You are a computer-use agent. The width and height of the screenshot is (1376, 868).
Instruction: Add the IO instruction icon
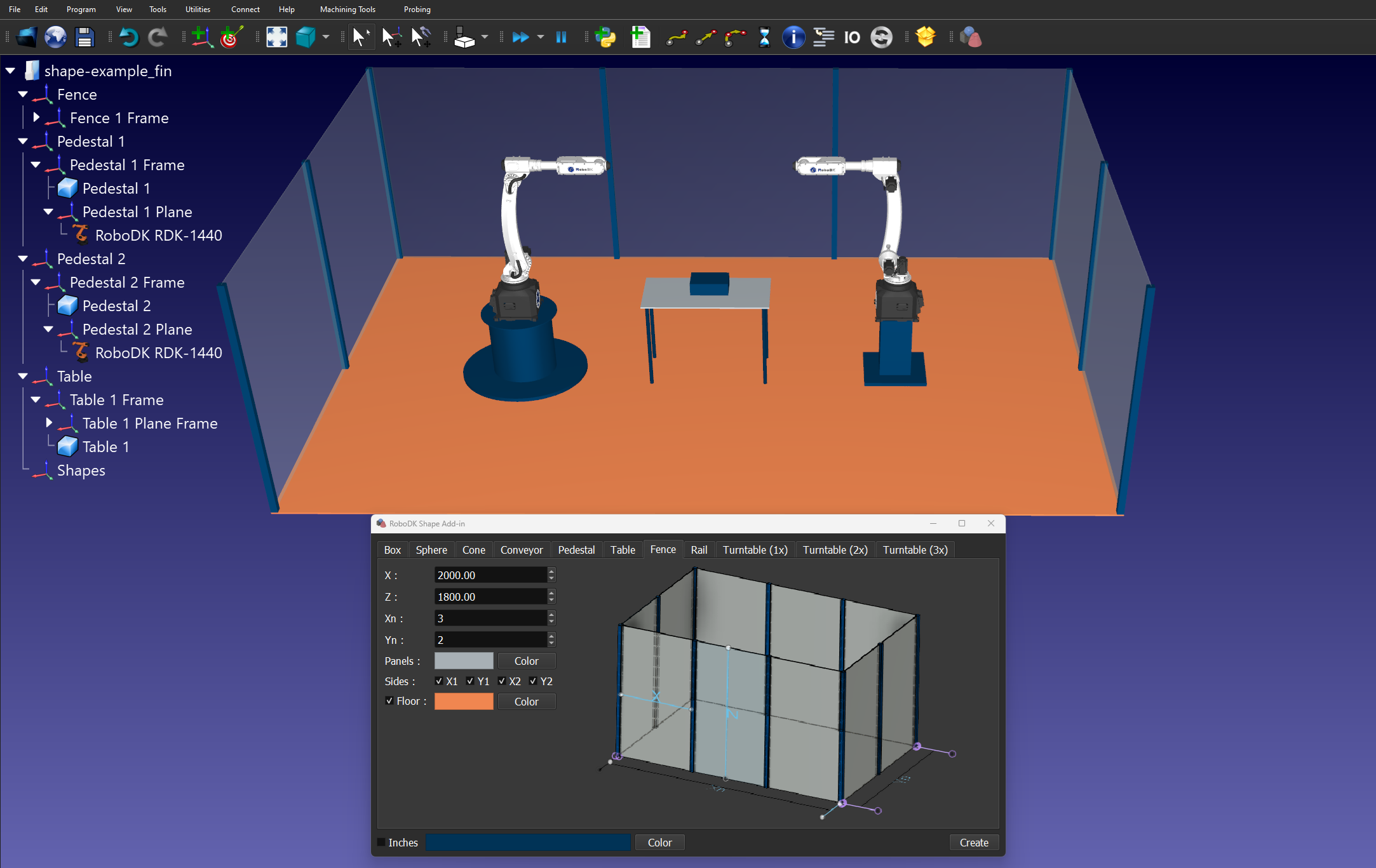[x=852, y=37]
